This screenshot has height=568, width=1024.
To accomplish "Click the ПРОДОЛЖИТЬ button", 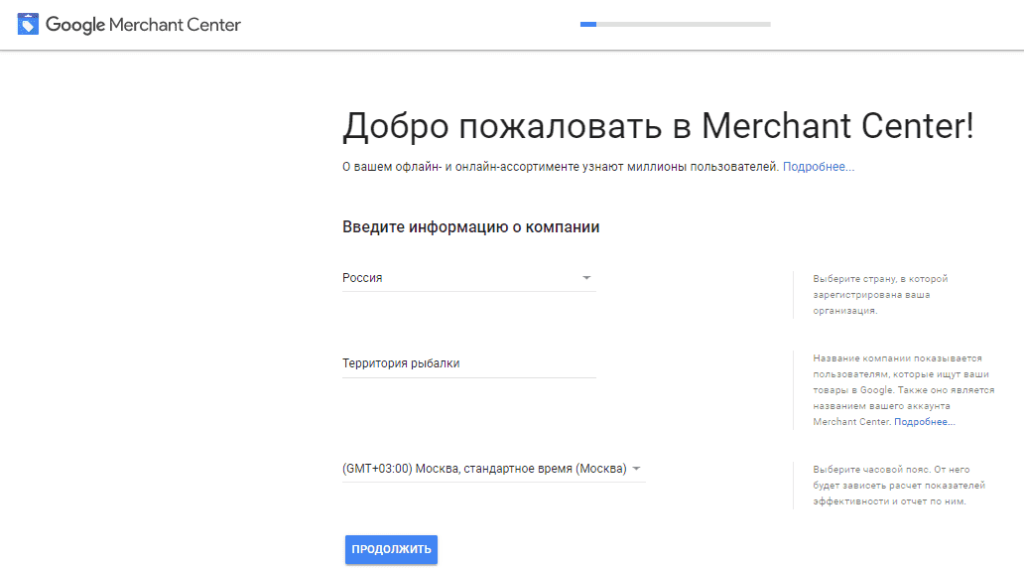I will point(391,549).
